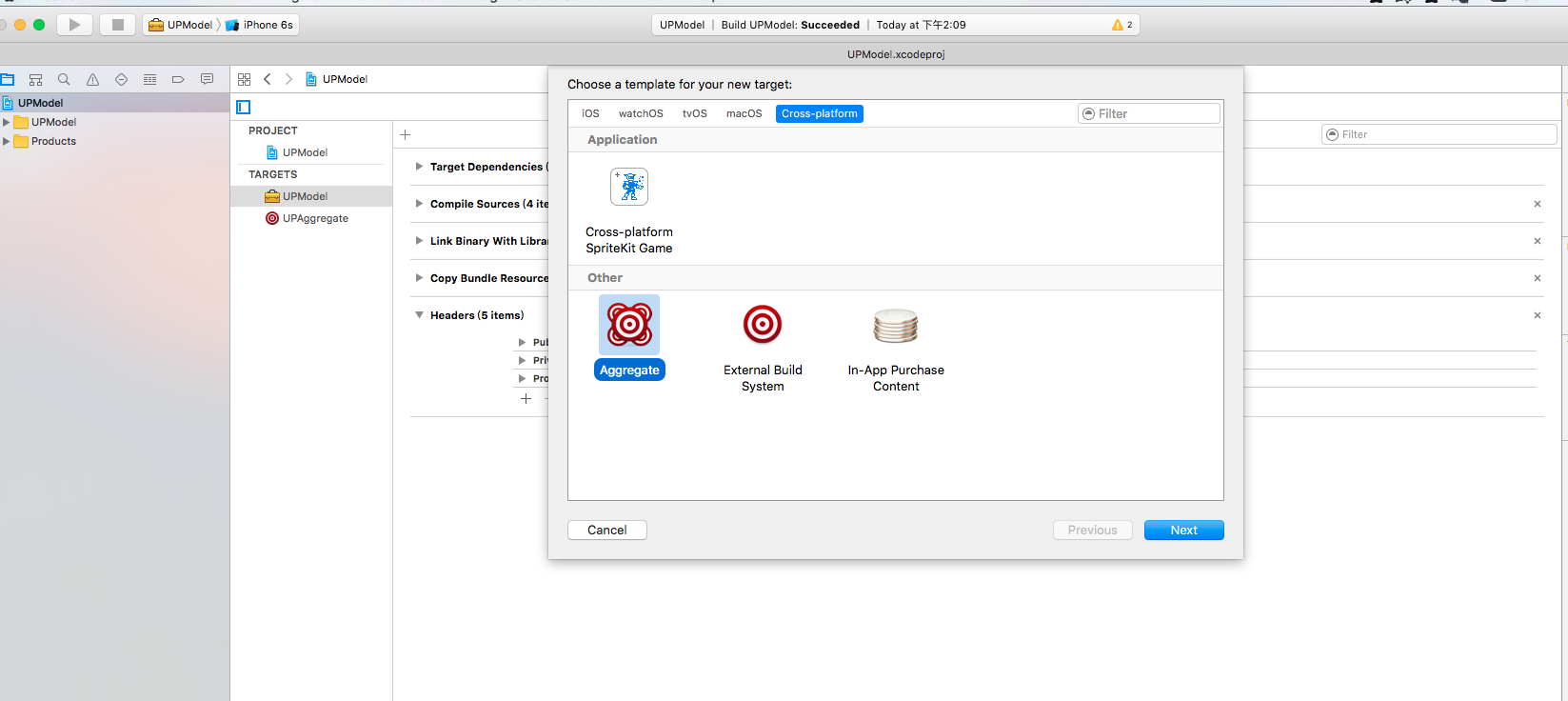Select the Cross-platform SpriteKit Game template
Viewport: 1568px width, 701px height.
[629, 188]
